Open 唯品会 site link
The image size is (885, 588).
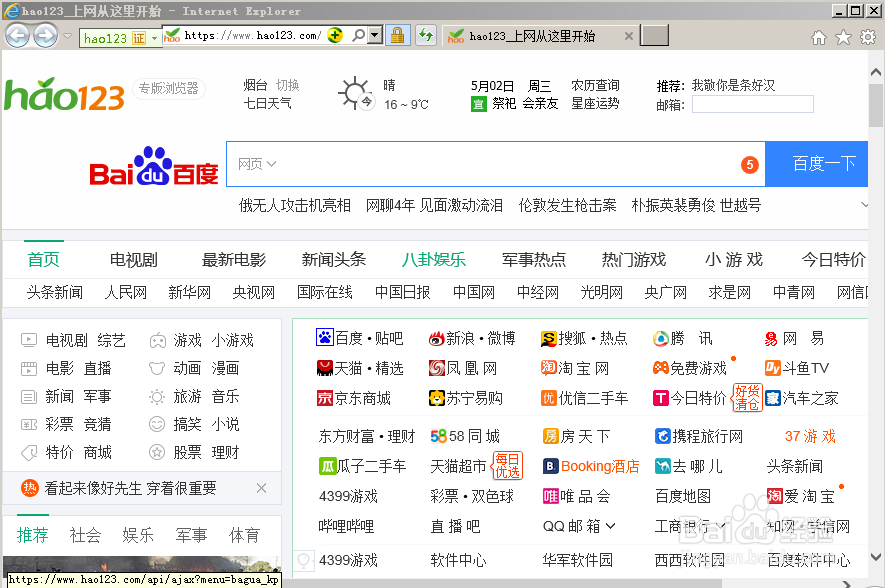(x=576, y=496)
